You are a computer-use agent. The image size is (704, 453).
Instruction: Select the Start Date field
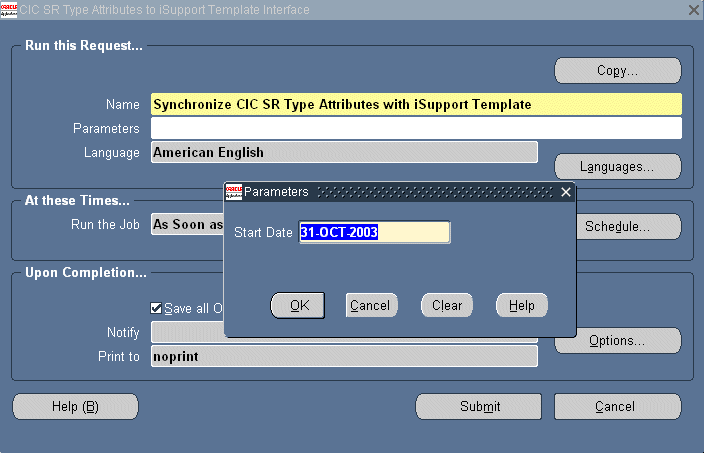[x=374, y=232]
